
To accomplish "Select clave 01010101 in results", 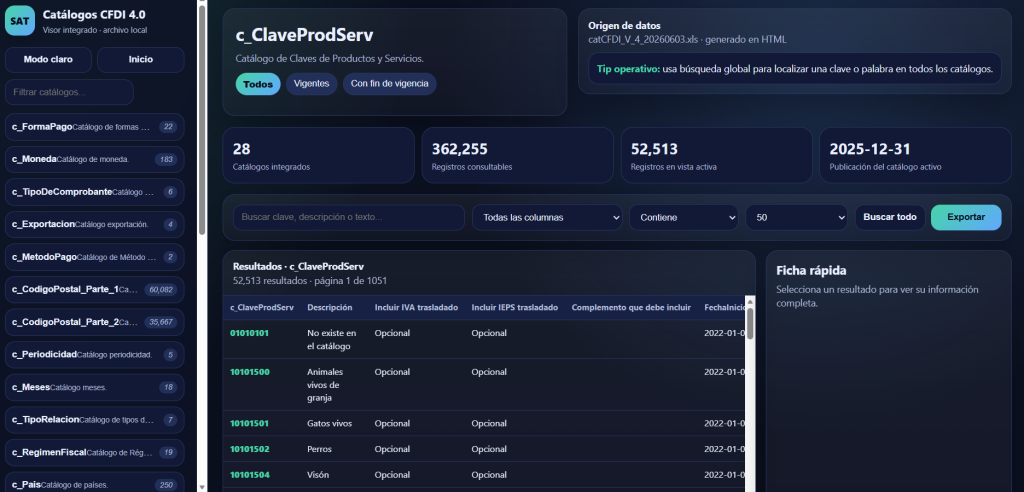I will (249, 333).
